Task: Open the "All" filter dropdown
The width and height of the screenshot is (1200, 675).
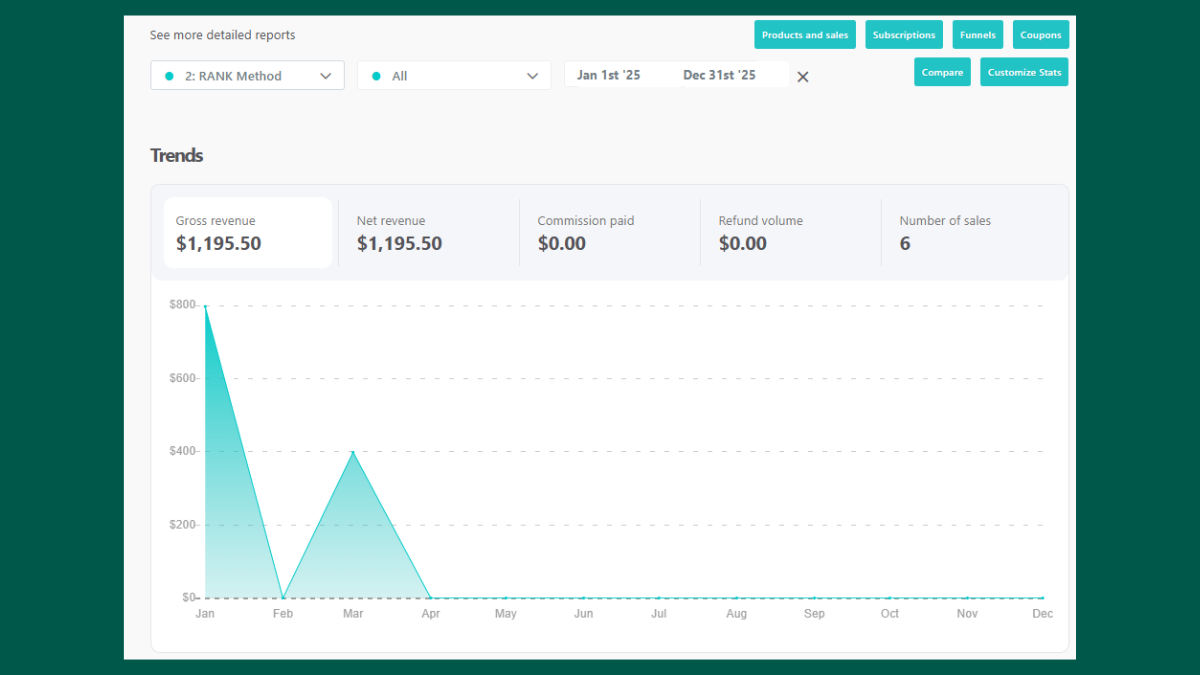Action: click(454, 75)
